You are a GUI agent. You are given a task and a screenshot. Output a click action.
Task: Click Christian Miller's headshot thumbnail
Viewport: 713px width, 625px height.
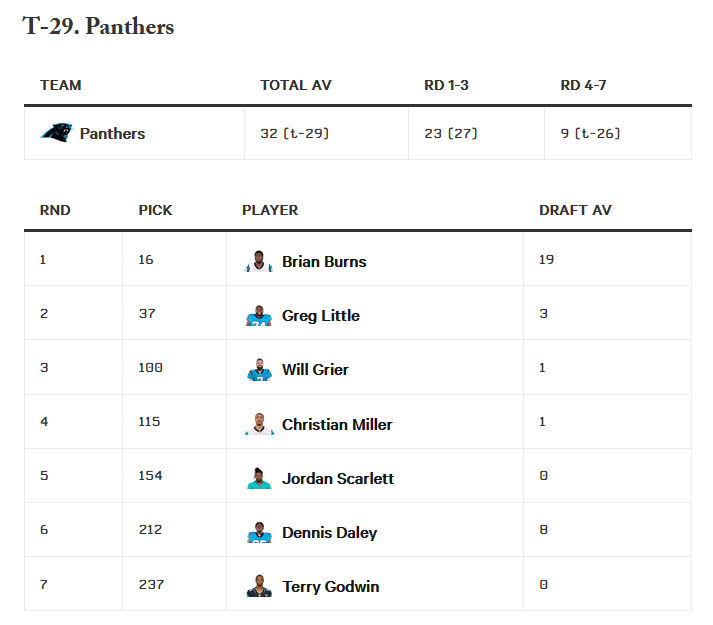259,424
